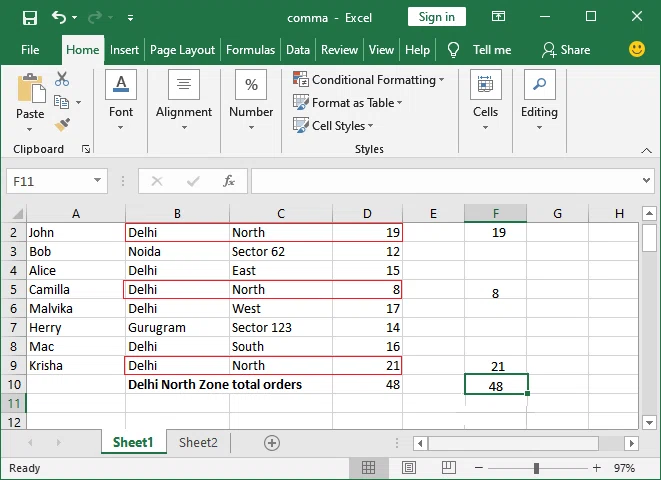The image size is (661, 480).
Task: Switch to Sheet2 tab
Action: click(198, 442)
